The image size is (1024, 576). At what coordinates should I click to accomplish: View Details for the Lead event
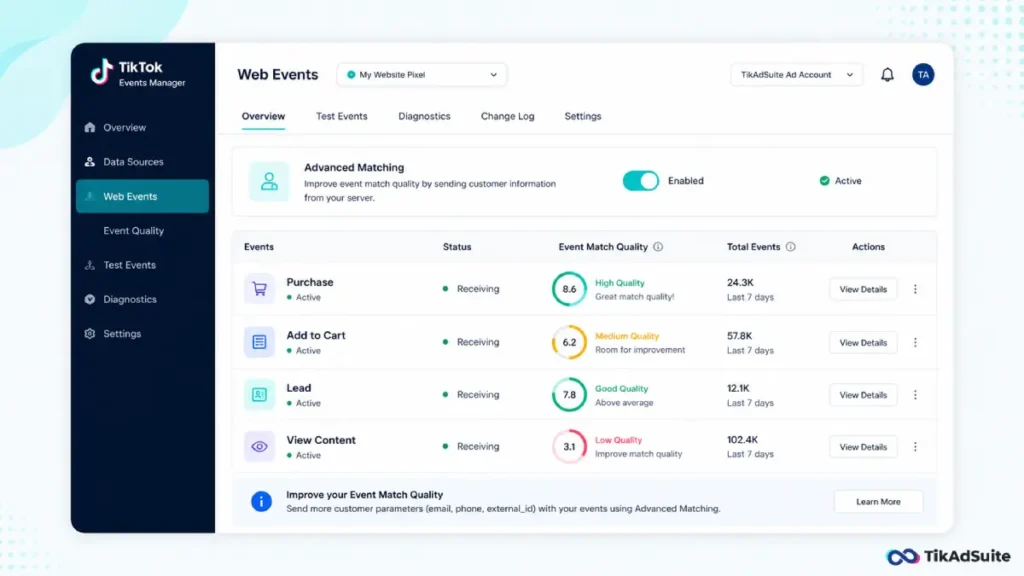pyautogui.click(x=863, y=395)
